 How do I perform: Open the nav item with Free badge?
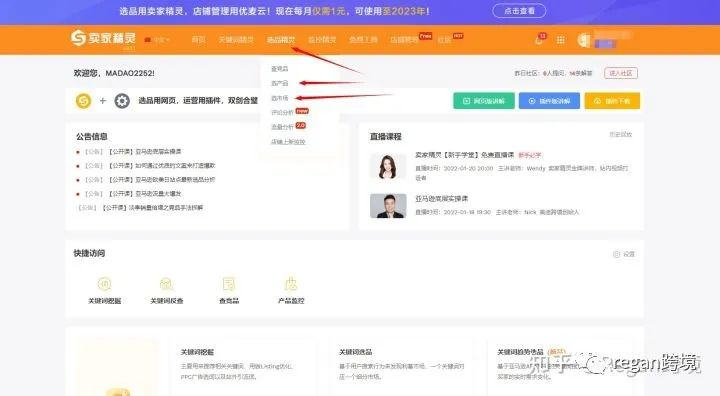click(x=405, y=40)
